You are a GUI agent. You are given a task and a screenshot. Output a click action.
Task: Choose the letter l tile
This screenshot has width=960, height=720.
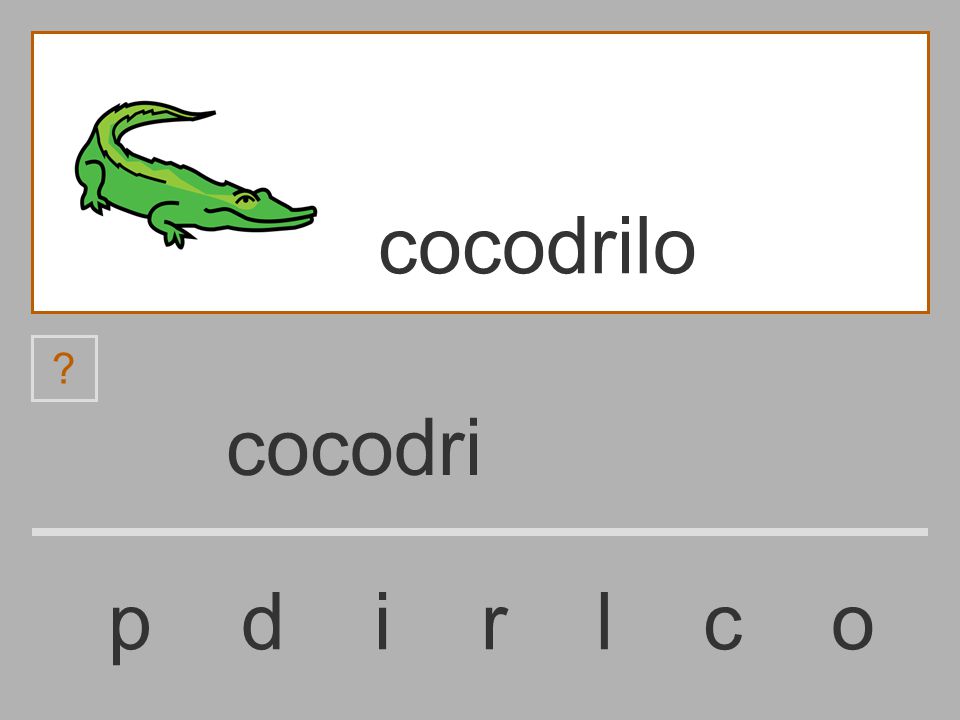[604, 621]
